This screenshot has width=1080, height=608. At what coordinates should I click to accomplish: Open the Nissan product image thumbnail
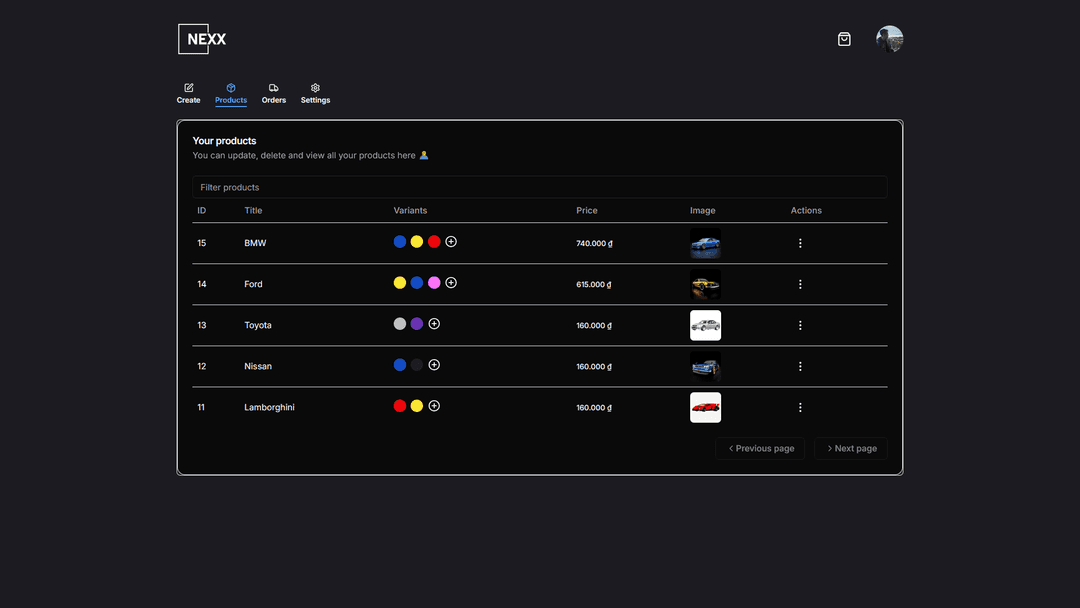[705, 366]
